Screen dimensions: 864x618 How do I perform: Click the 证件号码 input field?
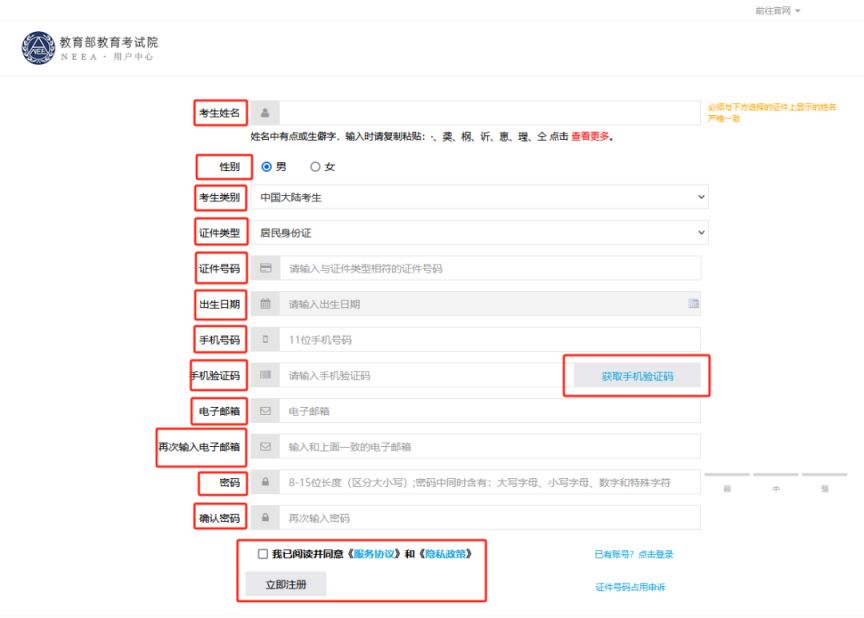point(490,268)
